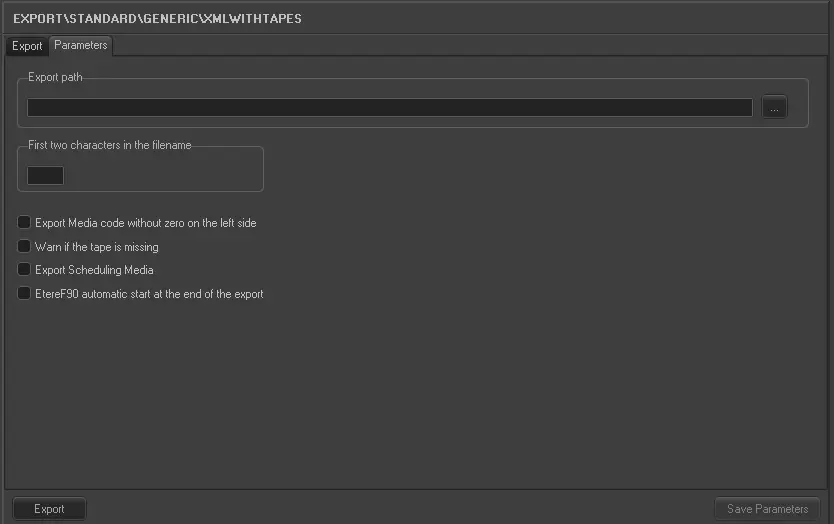Toggle EtereF90 automatic start checkbox
Screen dimensions: 834x524
click(x=25, y=294)
